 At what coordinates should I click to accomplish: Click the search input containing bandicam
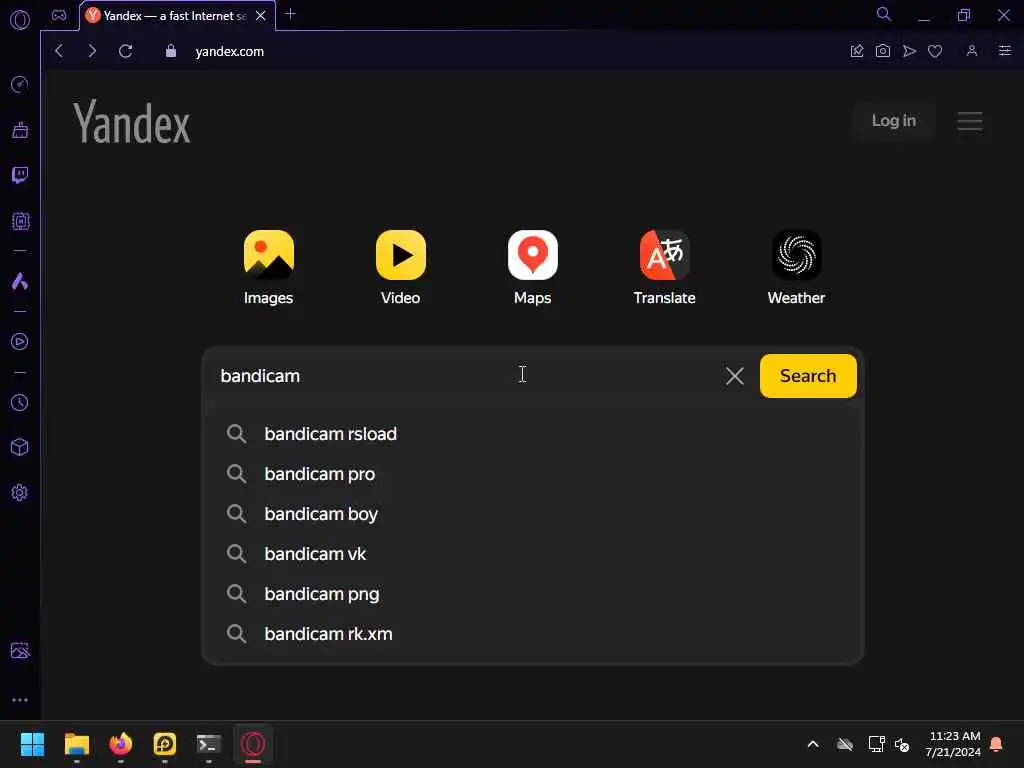(467, 376)
